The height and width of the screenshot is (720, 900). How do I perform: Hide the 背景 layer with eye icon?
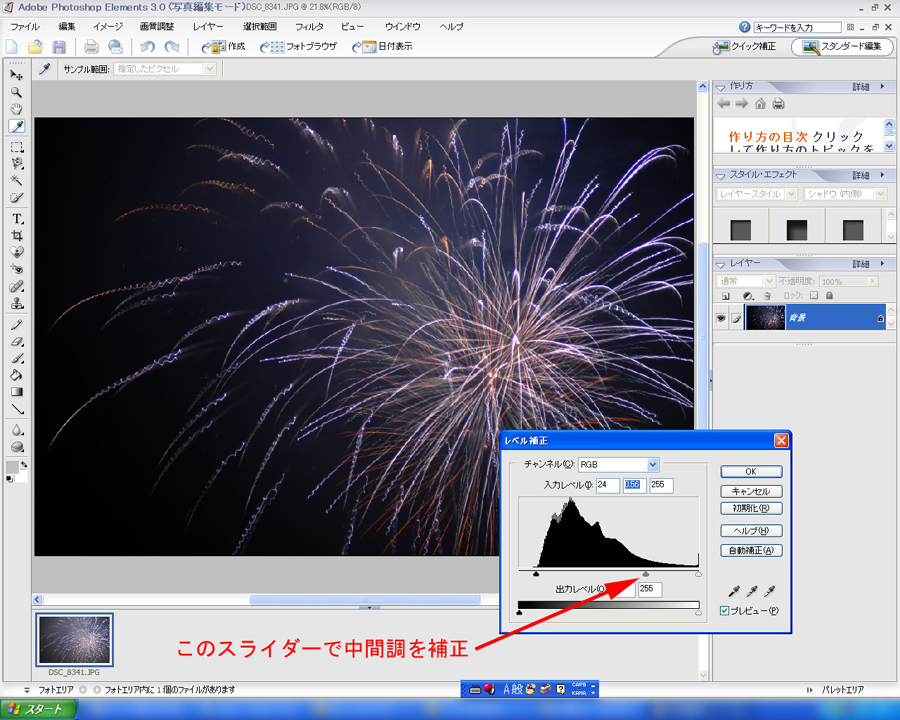click(x=720, y=317)
